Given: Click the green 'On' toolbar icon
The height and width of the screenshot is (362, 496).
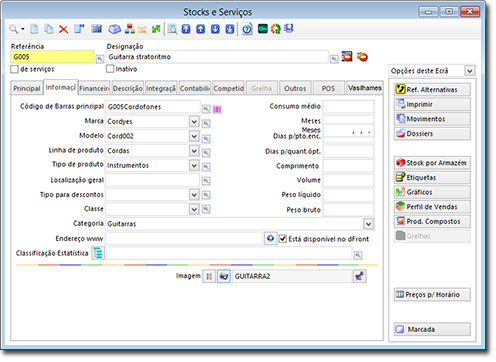Looking at the screenshot, I should pyautogui.click(x=263, y=29).
